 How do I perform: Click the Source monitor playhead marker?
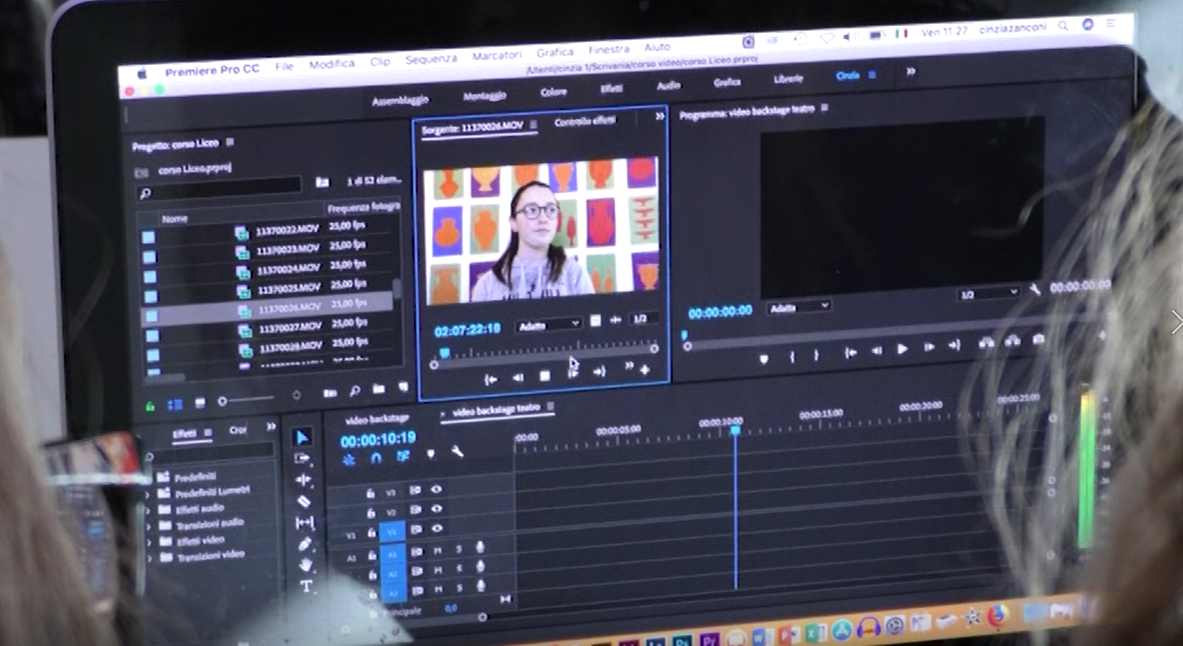[444, 352]
